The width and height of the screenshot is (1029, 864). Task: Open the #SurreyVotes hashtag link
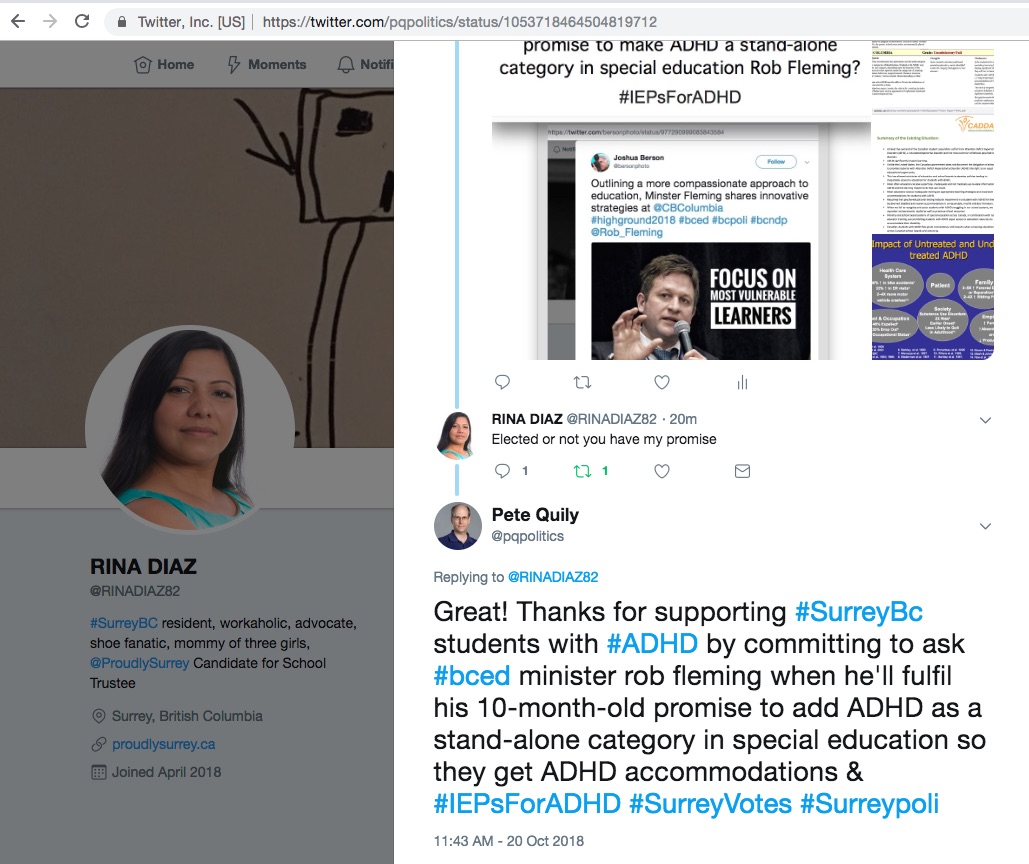[710, 804]
